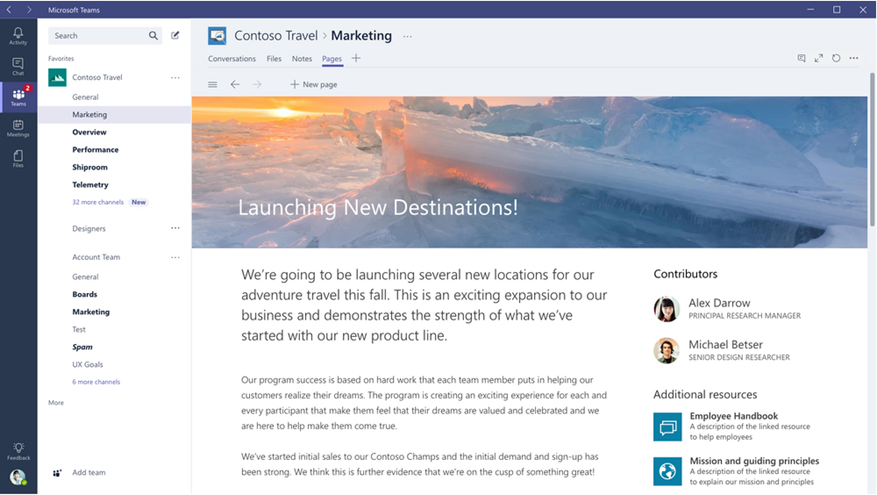877x495 pixels.
Task: Select the Designers team
Action: tap(88, 229)
